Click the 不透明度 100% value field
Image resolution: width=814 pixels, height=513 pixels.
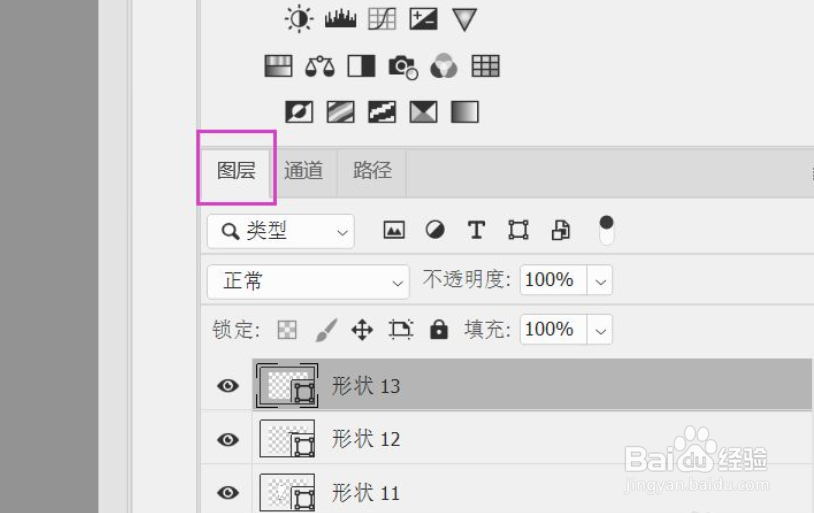coord(553,280)
